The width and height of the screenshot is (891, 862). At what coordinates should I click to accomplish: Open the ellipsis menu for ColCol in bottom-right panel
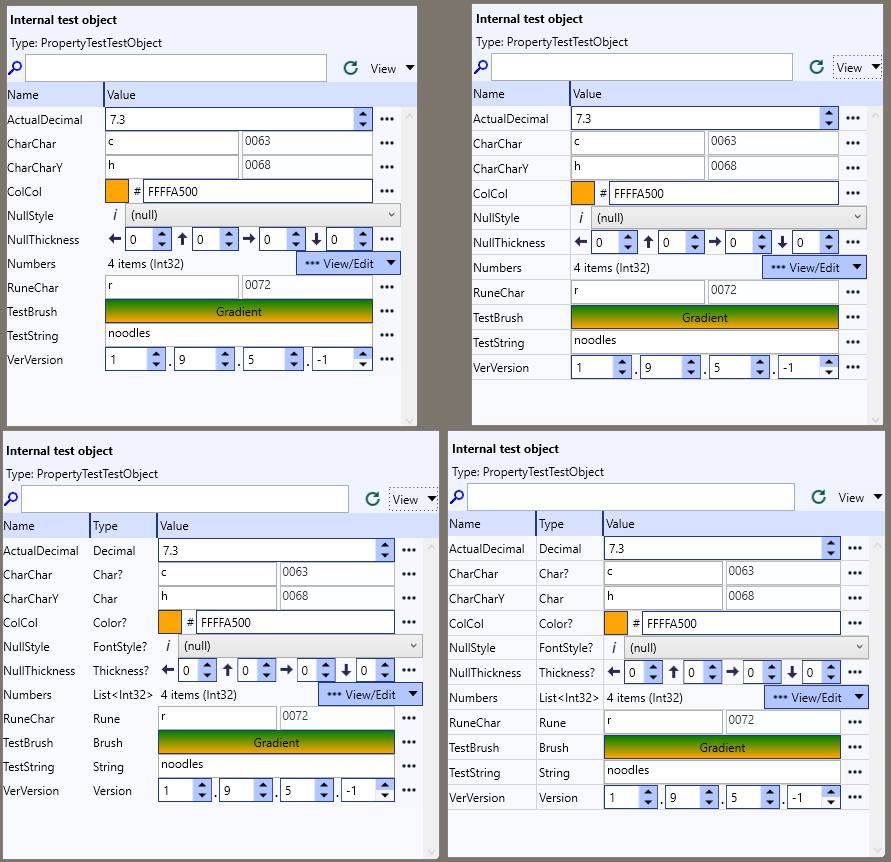click(855, 623)
